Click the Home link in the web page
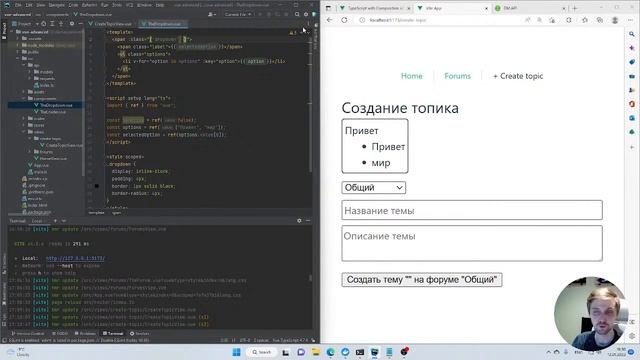Image resolution: width=640 pixels, height=360 pixels. click(x=411, y=76)
